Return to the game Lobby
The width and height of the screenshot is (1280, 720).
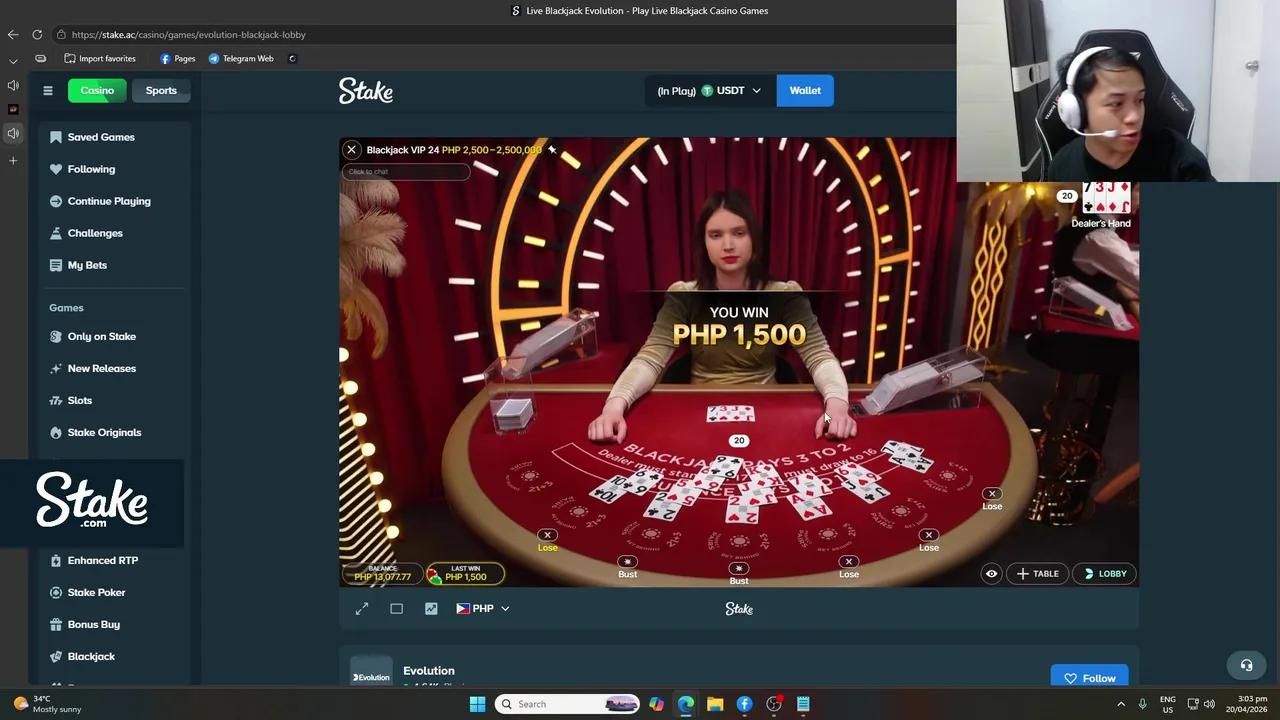pyautogui.click(x=1105, y=574)
